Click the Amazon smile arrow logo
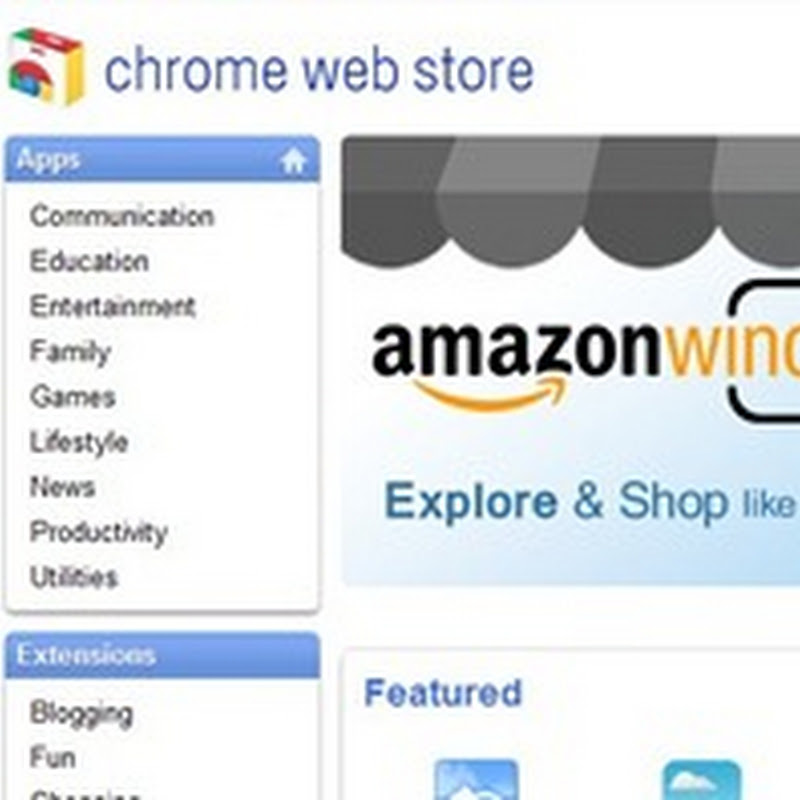 click(x=491, y=394)
